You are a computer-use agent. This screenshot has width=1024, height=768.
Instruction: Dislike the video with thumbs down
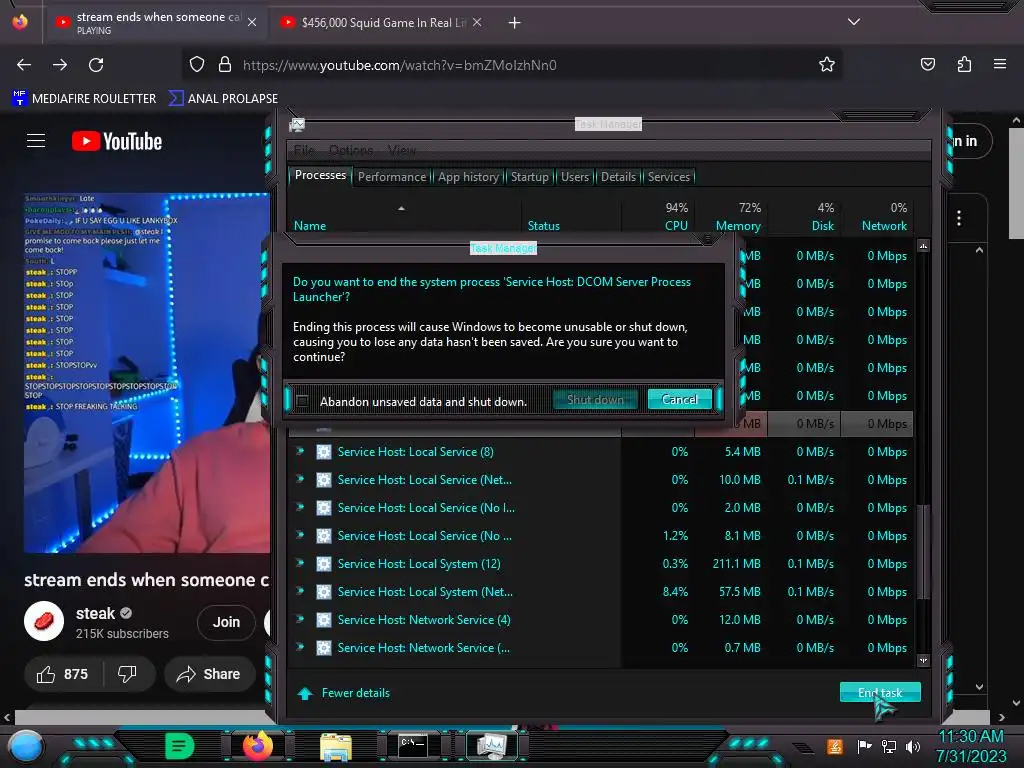click(127, 674)
